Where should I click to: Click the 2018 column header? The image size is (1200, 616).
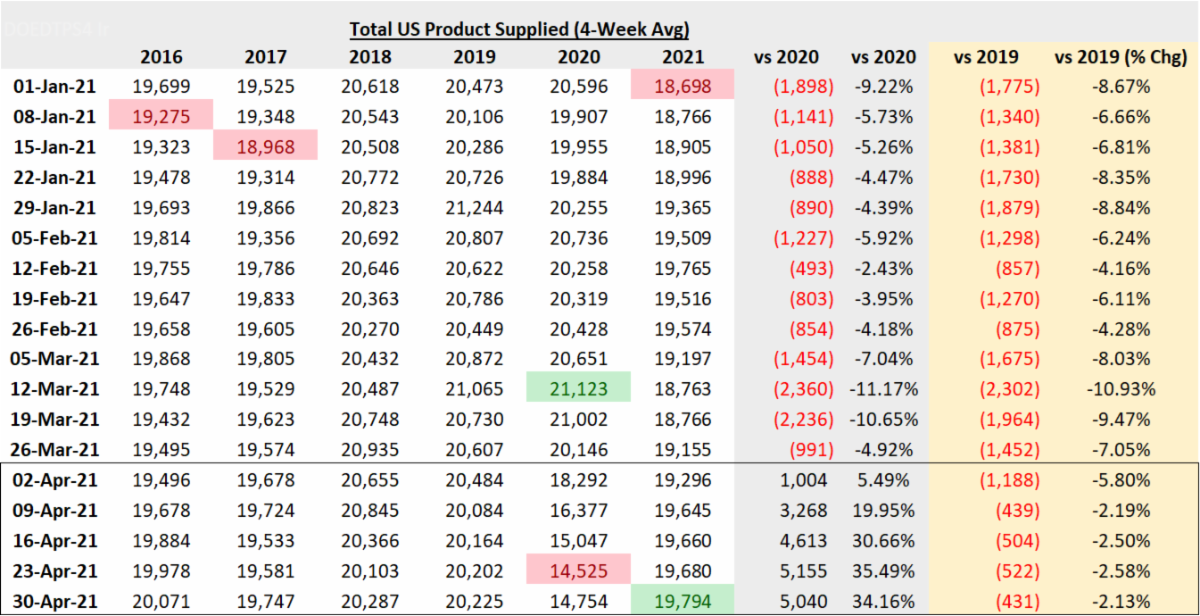[x=370, y=57]
